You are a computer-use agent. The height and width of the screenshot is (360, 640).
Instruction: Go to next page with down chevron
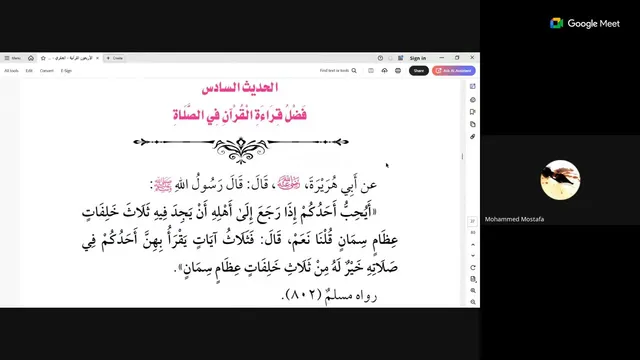(x=473, y=256)
